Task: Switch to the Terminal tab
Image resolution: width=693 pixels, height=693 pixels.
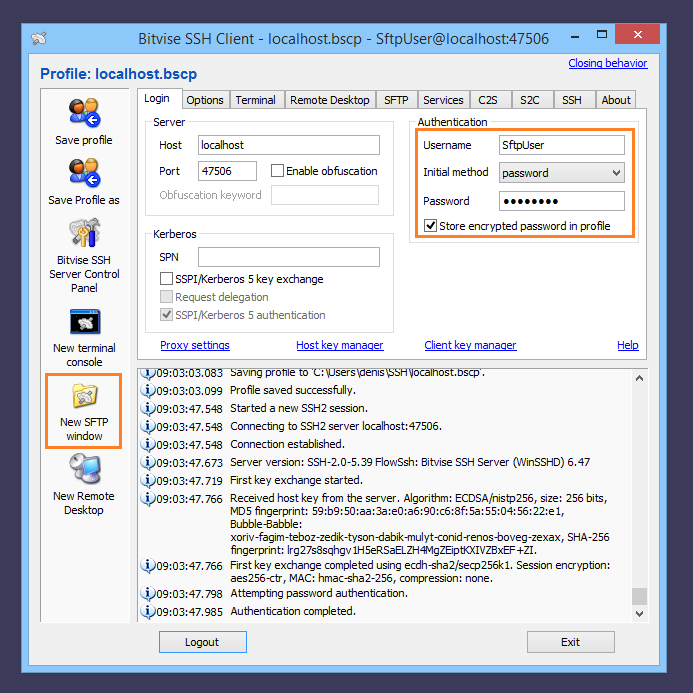Action: pyautogui.click(x=255, y=100)
